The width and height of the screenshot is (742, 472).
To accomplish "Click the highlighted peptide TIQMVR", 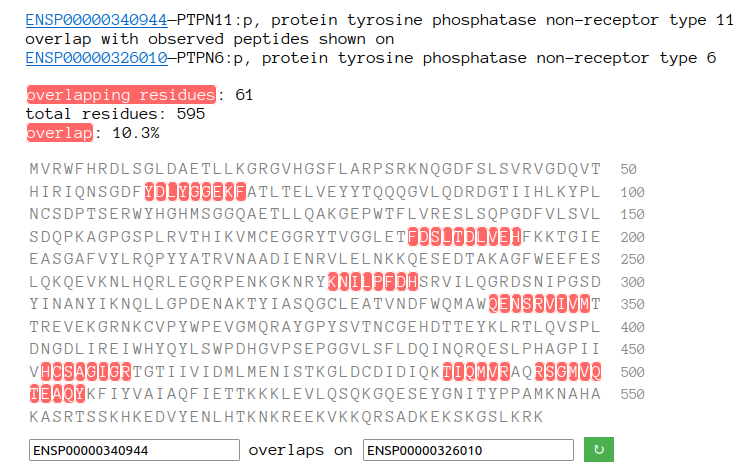I will point(476,372).
